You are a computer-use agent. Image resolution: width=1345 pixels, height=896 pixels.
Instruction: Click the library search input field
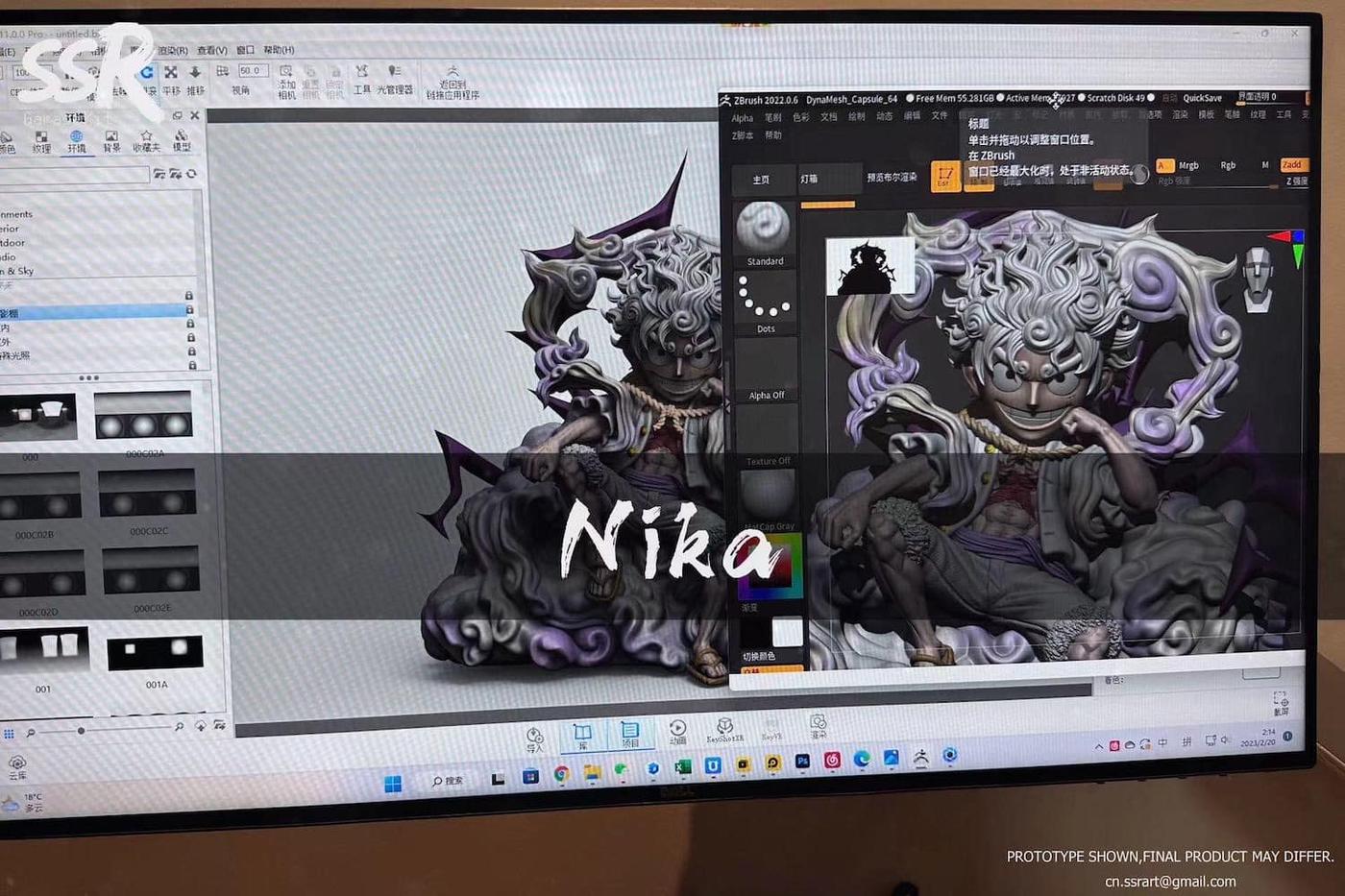74,175
